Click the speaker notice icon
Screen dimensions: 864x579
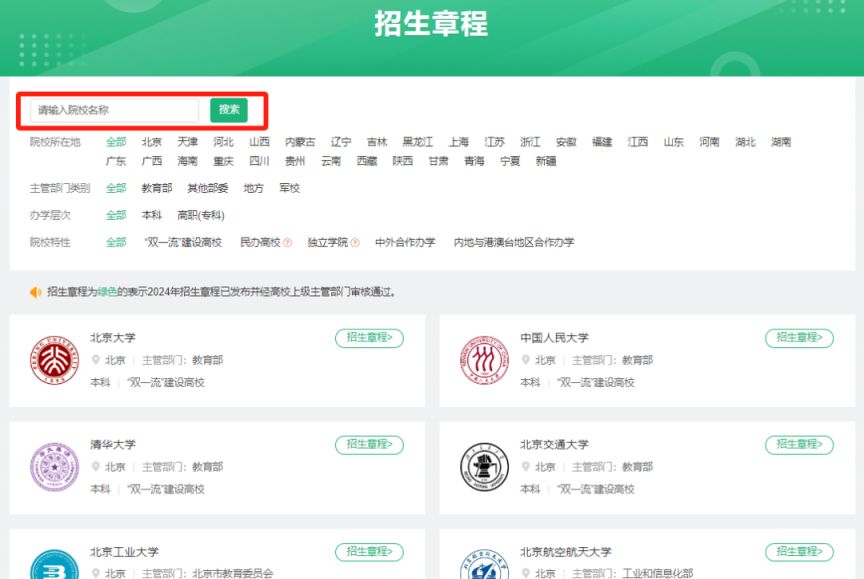[x=36, y=292]
